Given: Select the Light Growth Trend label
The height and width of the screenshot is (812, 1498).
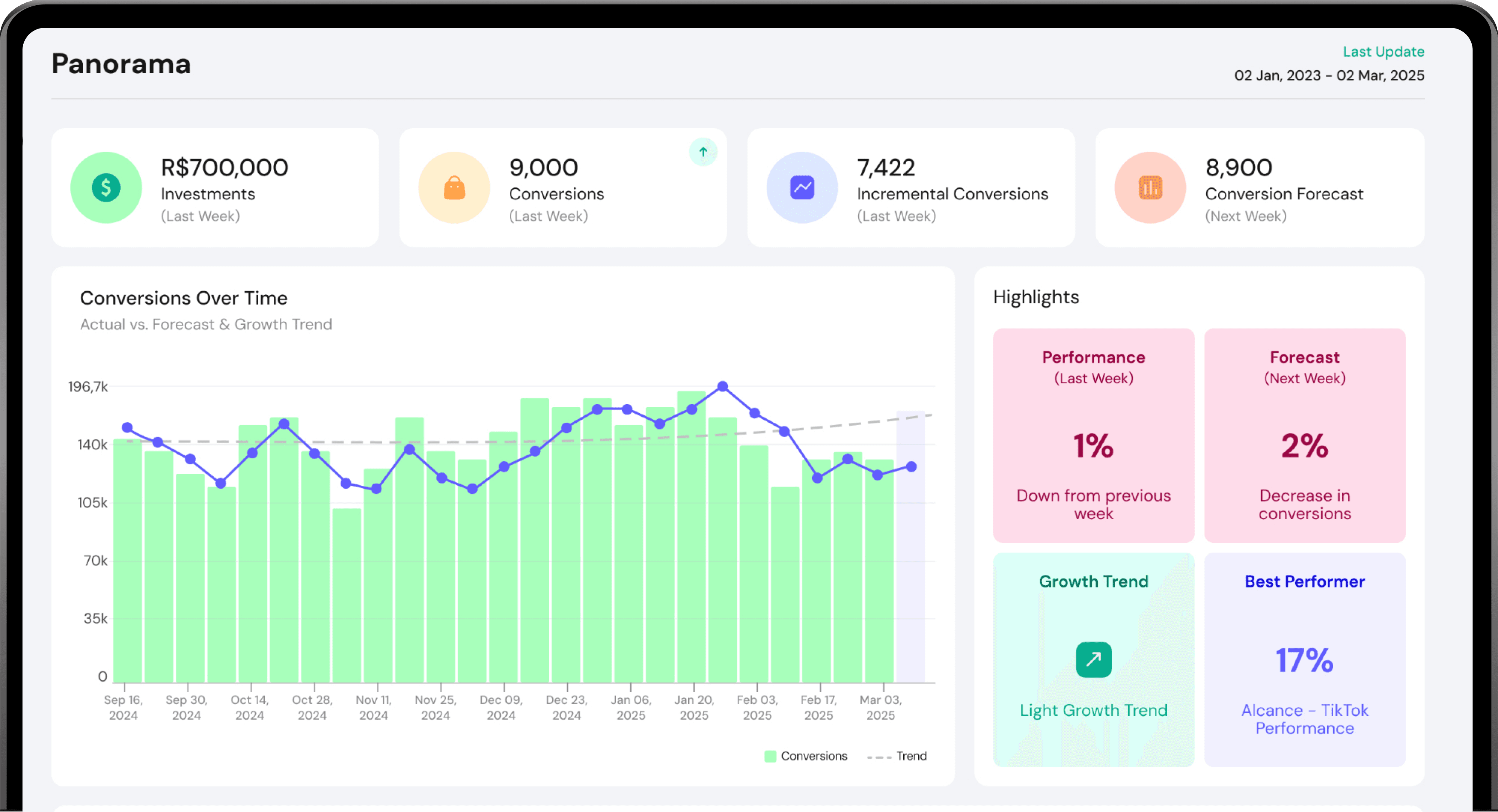Looking at the screenshot, I should click(1093, 710).
